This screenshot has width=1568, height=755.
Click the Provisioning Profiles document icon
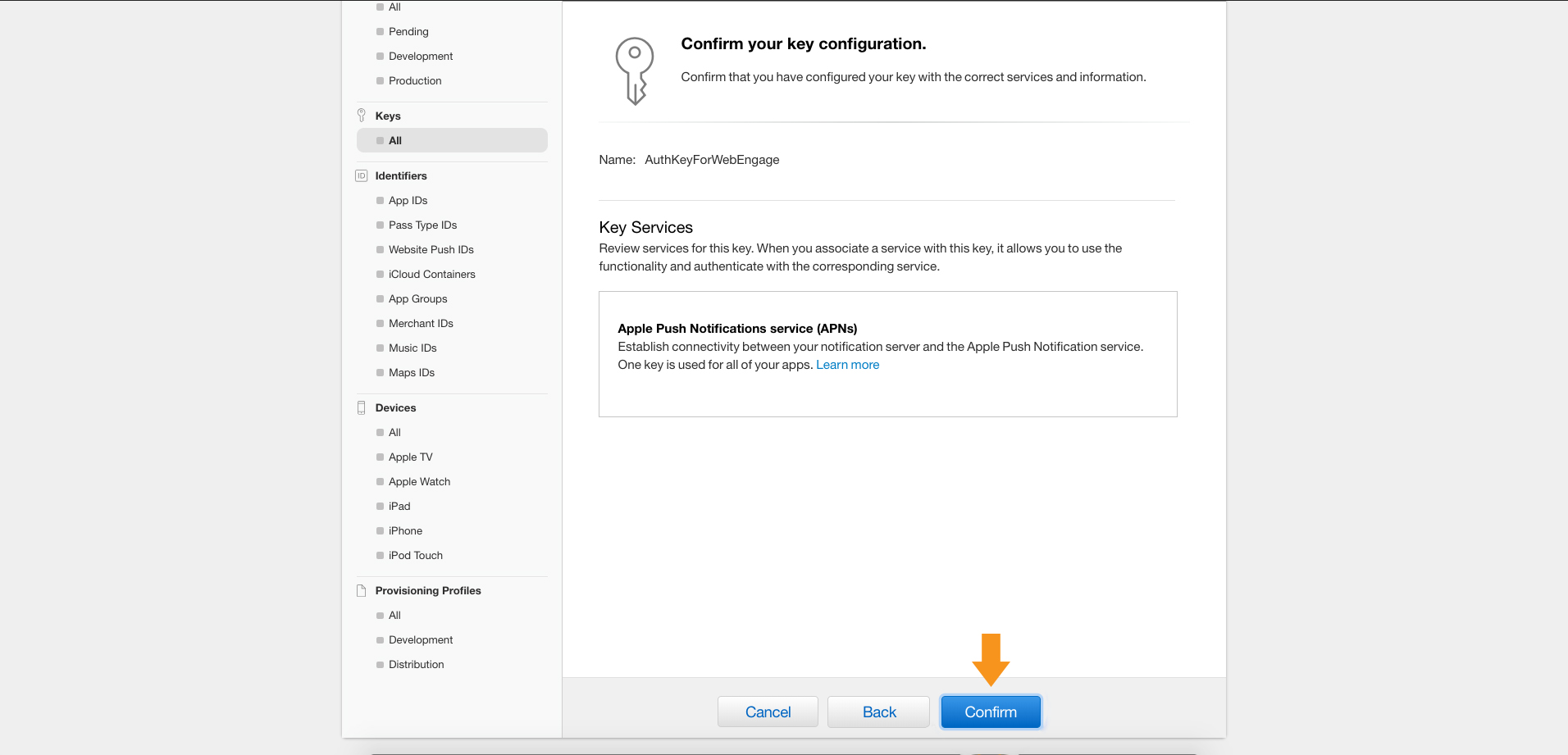[x=361, y=590]
